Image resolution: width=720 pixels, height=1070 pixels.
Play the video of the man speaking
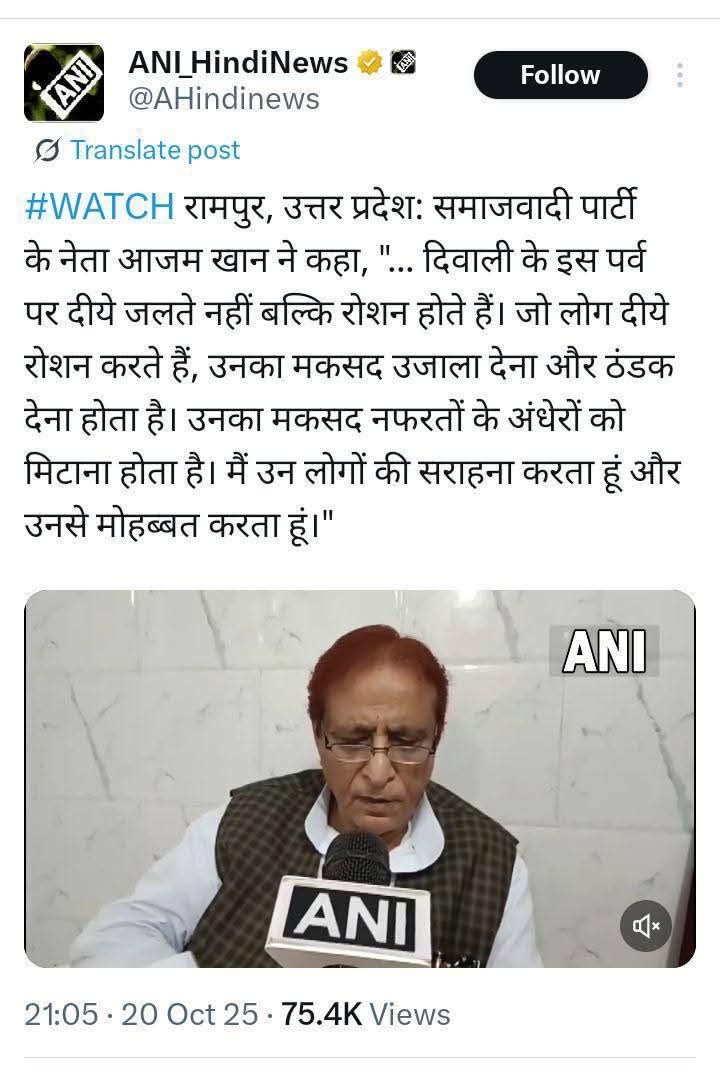[x=360, y=779]
